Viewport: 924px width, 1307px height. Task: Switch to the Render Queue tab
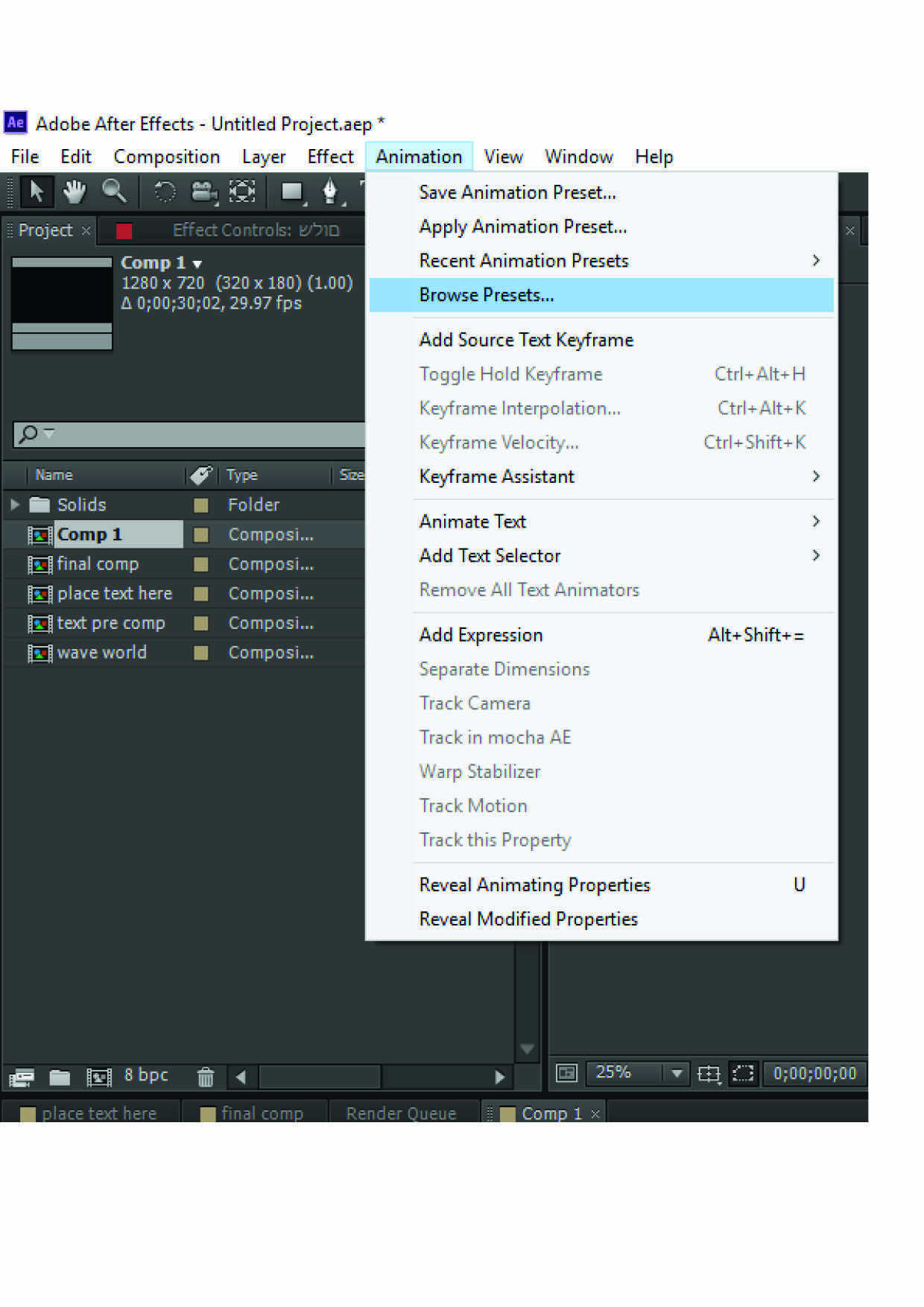[401, 1113]
